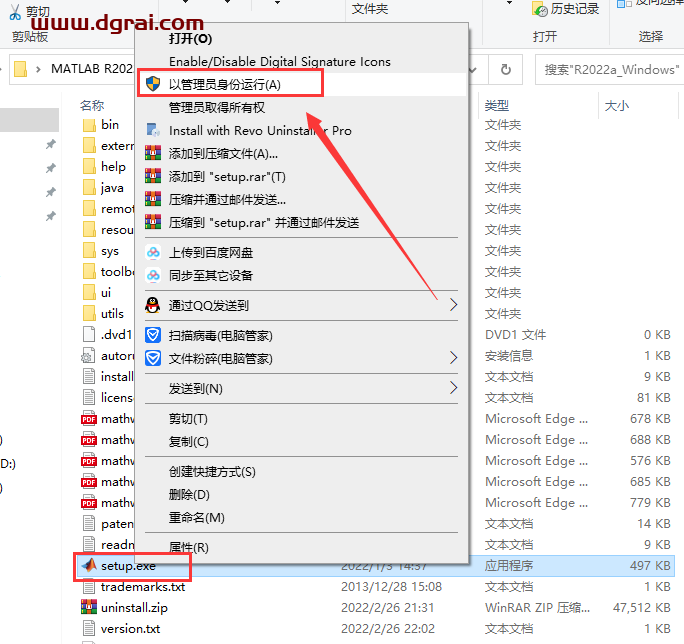This screenshot has height=644, width=684.
Task: Choose 删除(D) in context menu
Action: [189, 495]
